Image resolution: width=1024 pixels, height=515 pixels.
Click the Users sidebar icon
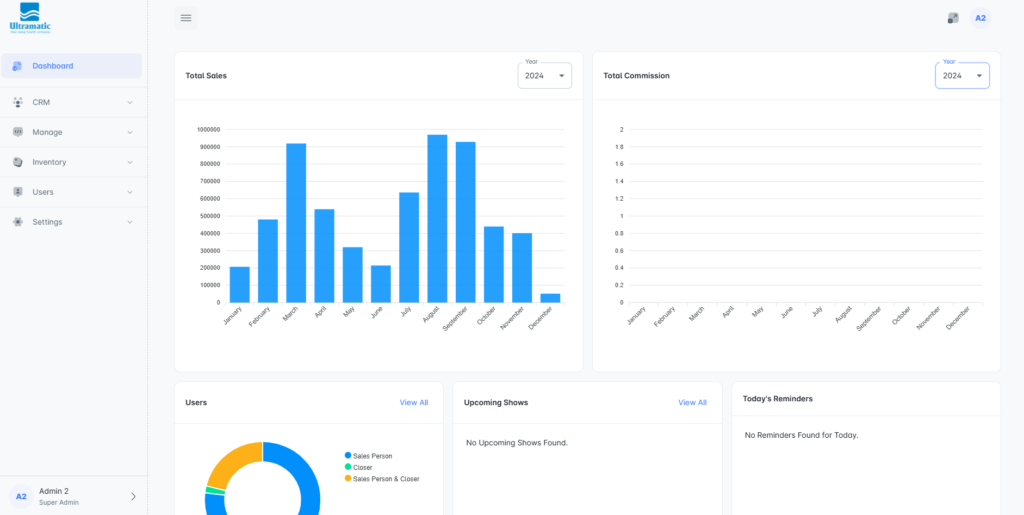pyautogui.click(x=18, y=192)
